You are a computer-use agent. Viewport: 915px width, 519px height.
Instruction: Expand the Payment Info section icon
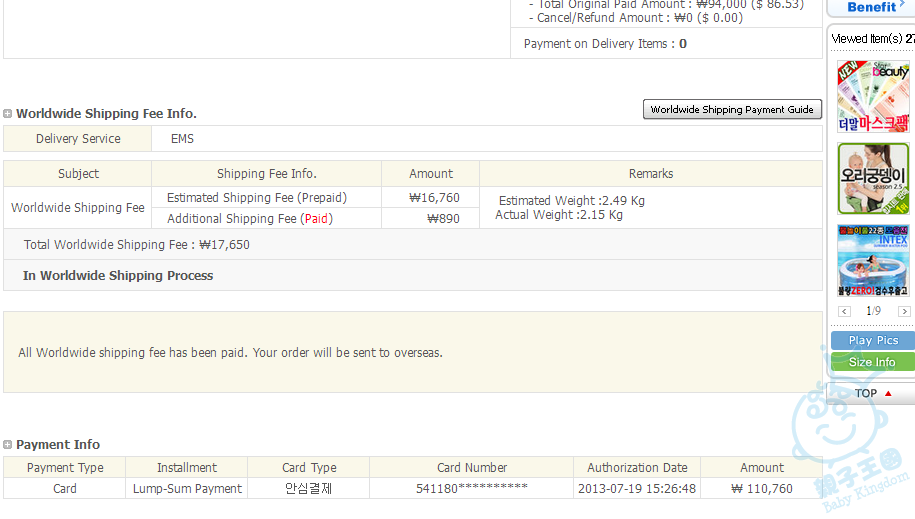[8, 444]
